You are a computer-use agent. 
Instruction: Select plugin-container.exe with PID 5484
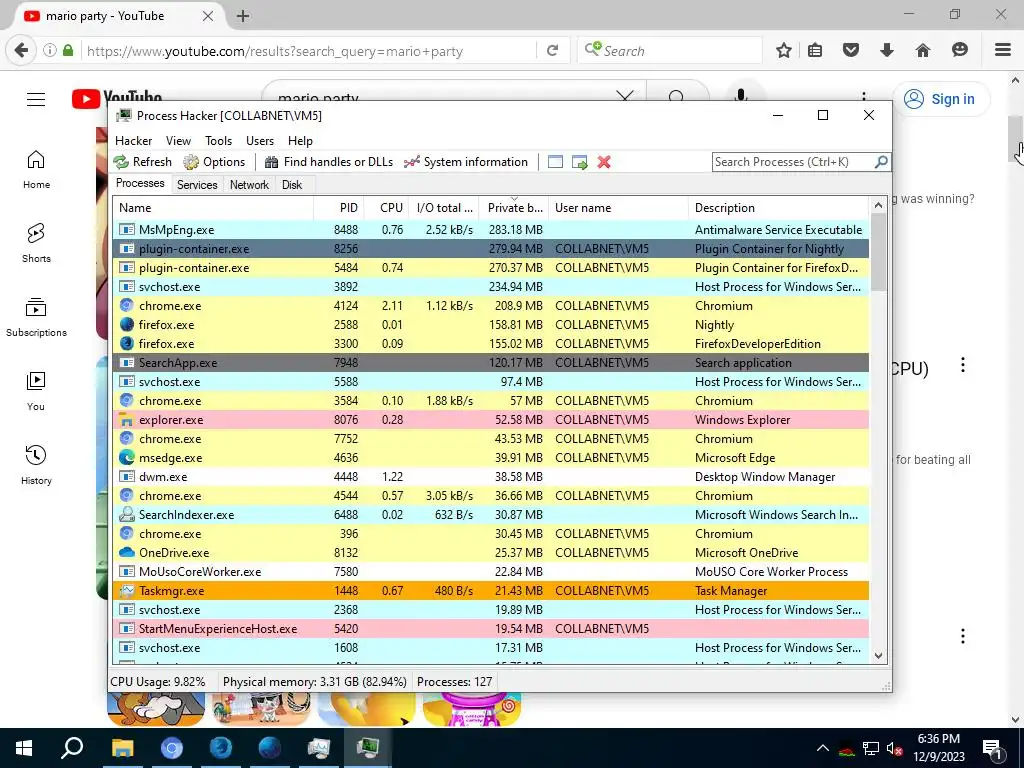[x=490, y=268]
